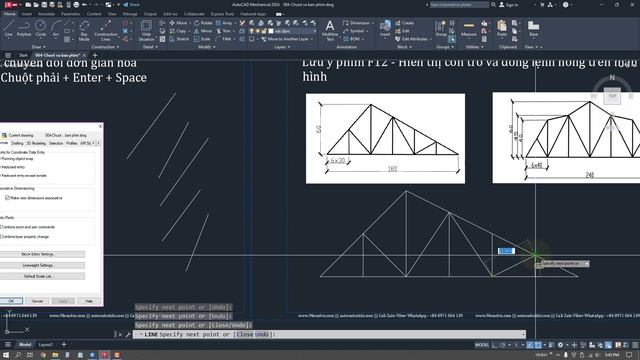Open the Measure tool
This screenshot has width=640, height=360.
click(x=469, y=29)
